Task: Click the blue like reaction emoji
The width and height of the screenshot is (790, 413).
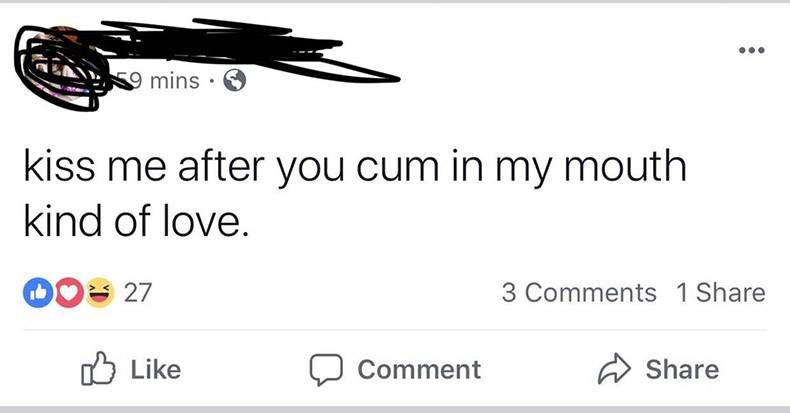Action: pos(38,293)
